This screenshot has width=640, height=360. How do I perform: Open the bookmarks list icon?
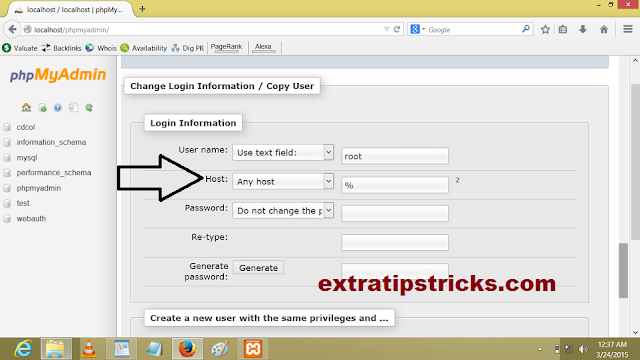[x=563, y=29]
